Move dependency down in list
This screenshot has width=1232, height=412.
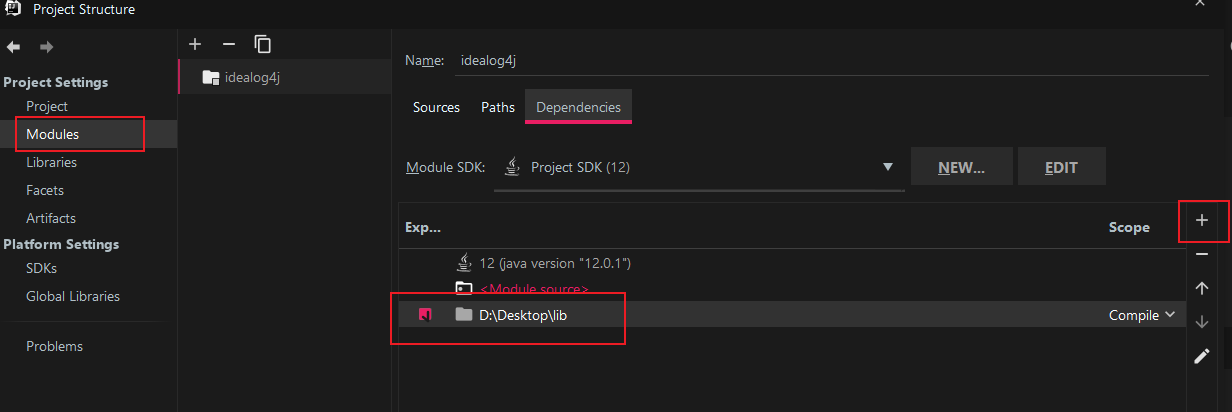[1202, 321]
